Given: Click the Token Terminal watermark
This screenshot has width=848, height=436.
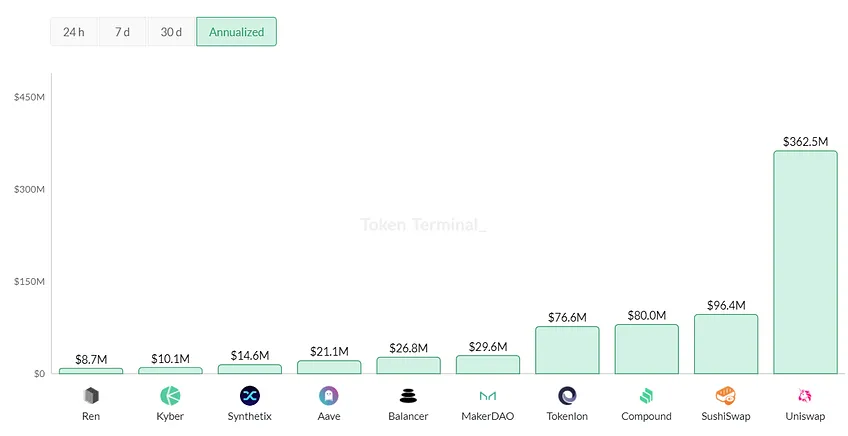Looking at the screenshot, I should point(423,224).
